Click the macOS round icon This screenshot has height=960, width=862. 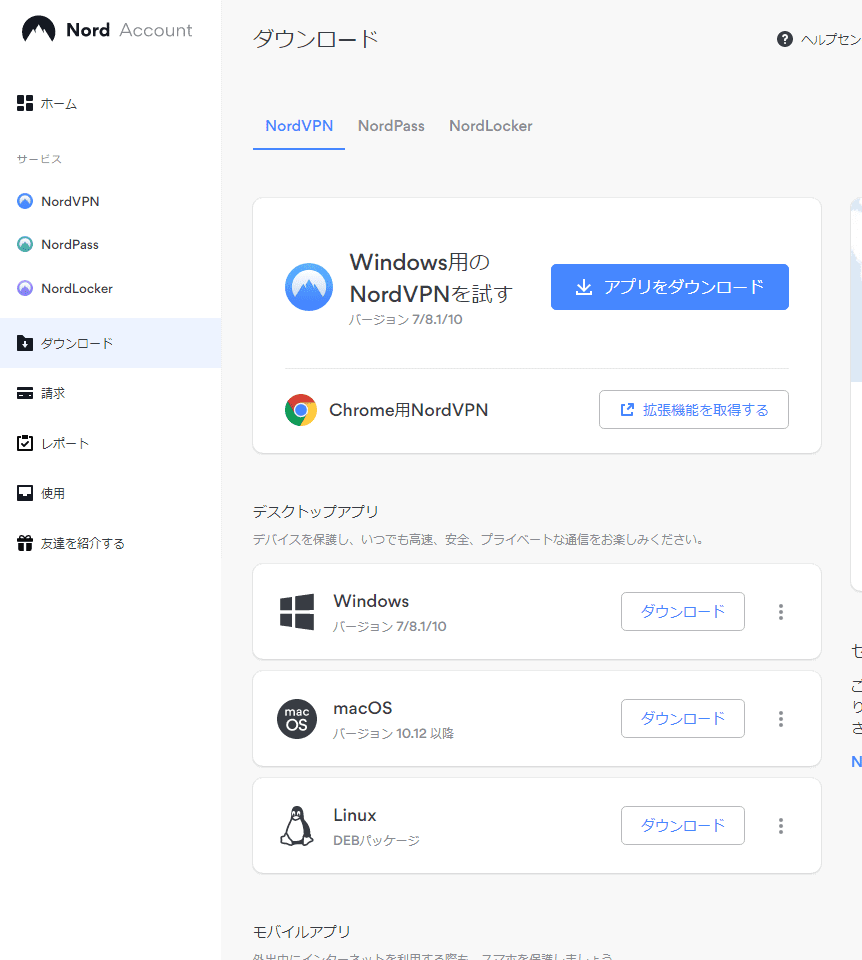coord(297,719)
